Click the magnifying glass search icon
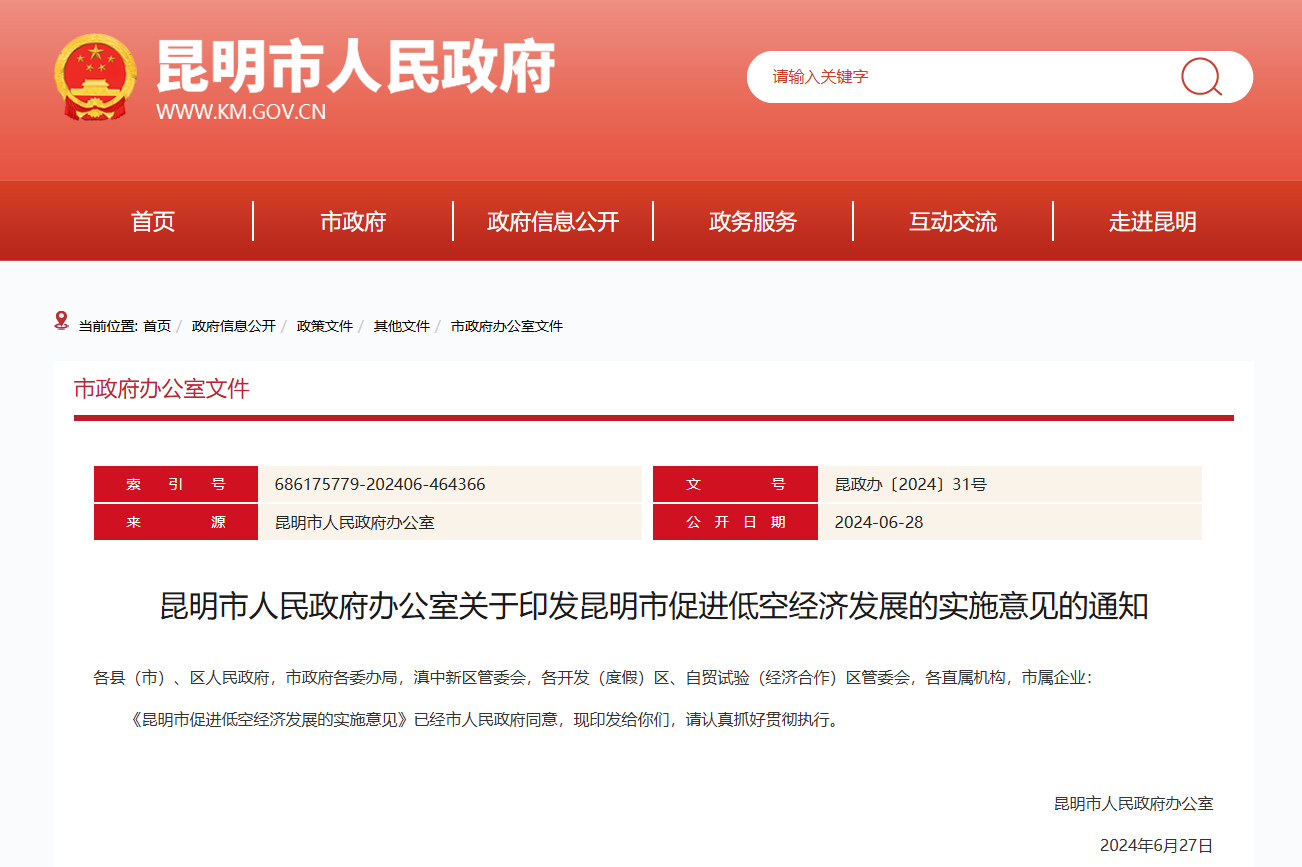 (1201, 77)
